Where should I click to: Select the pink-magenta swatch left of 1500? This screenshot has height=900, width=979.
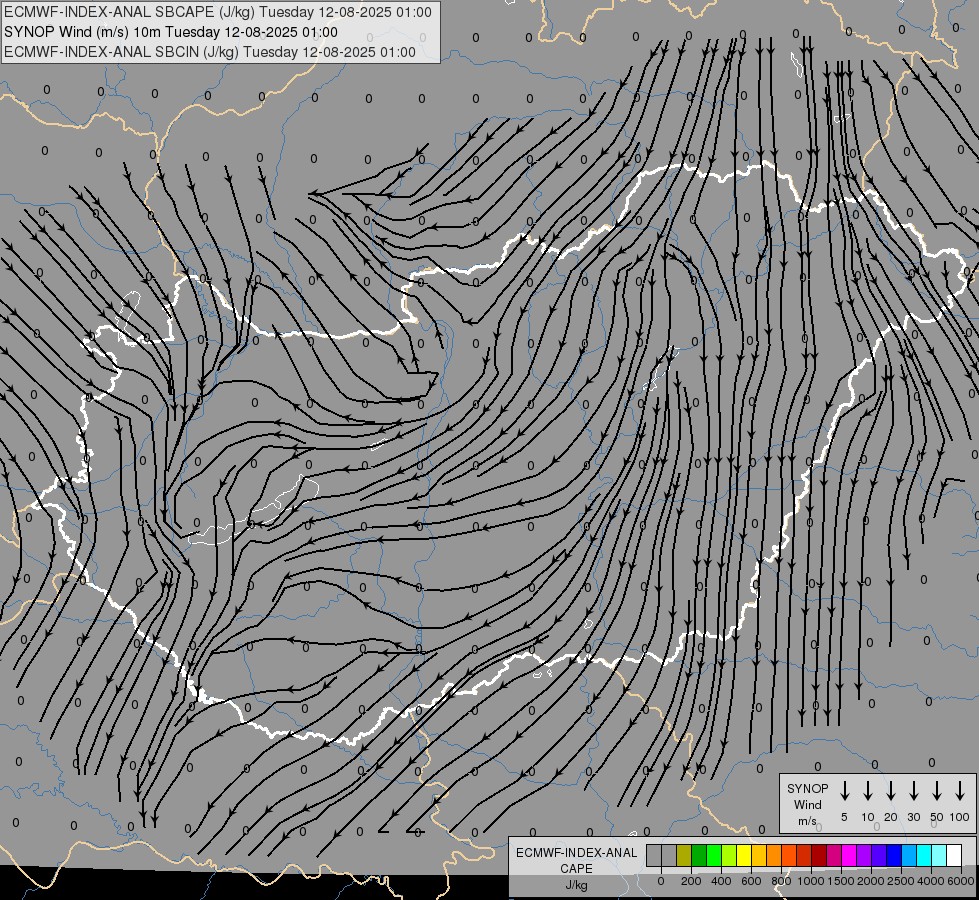click(x=835, y=855)
